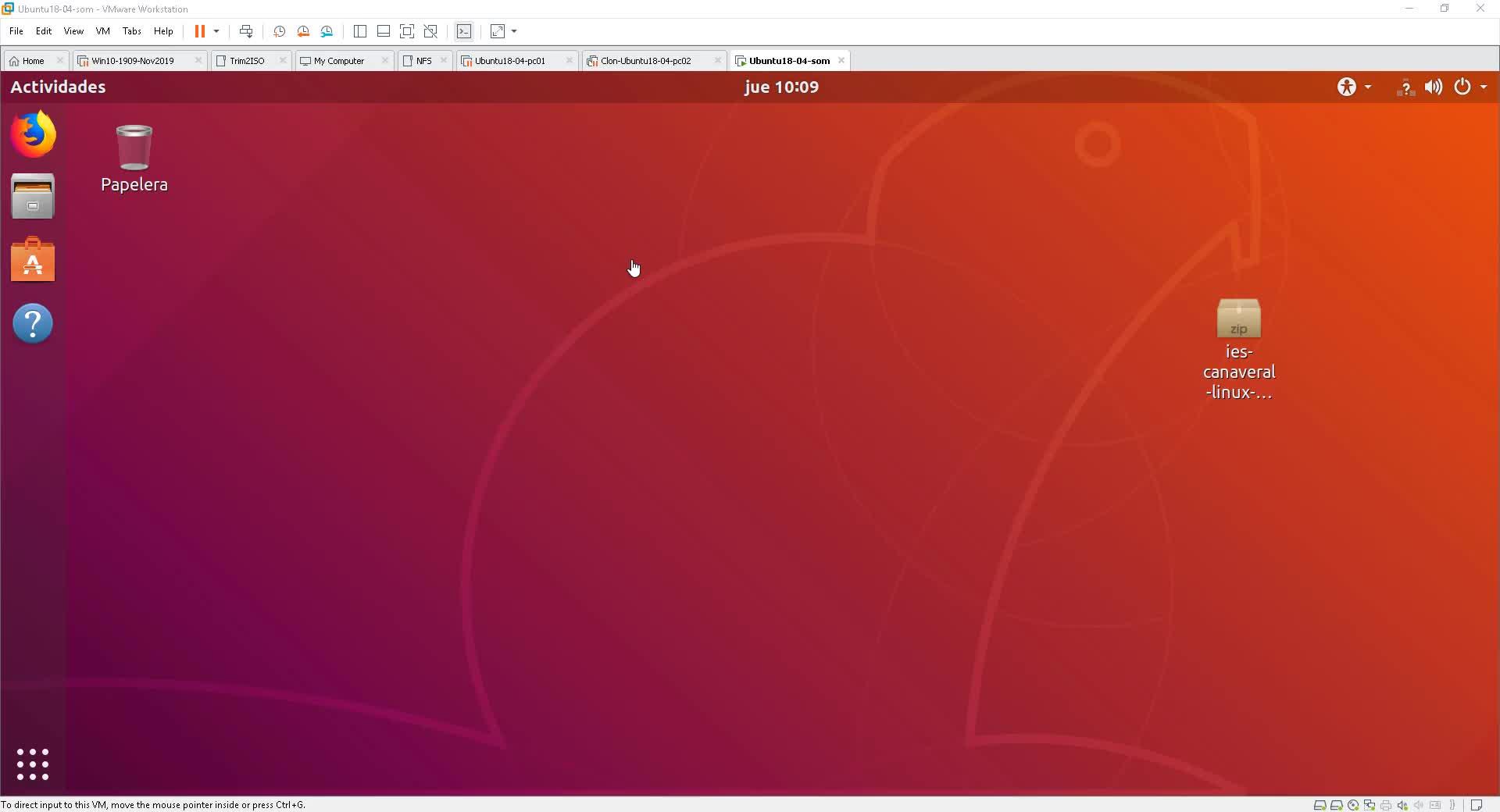The width and height of the screenshot is (1500, 812).
Task: Open the Actividades overview
Action: pos(58,87)
